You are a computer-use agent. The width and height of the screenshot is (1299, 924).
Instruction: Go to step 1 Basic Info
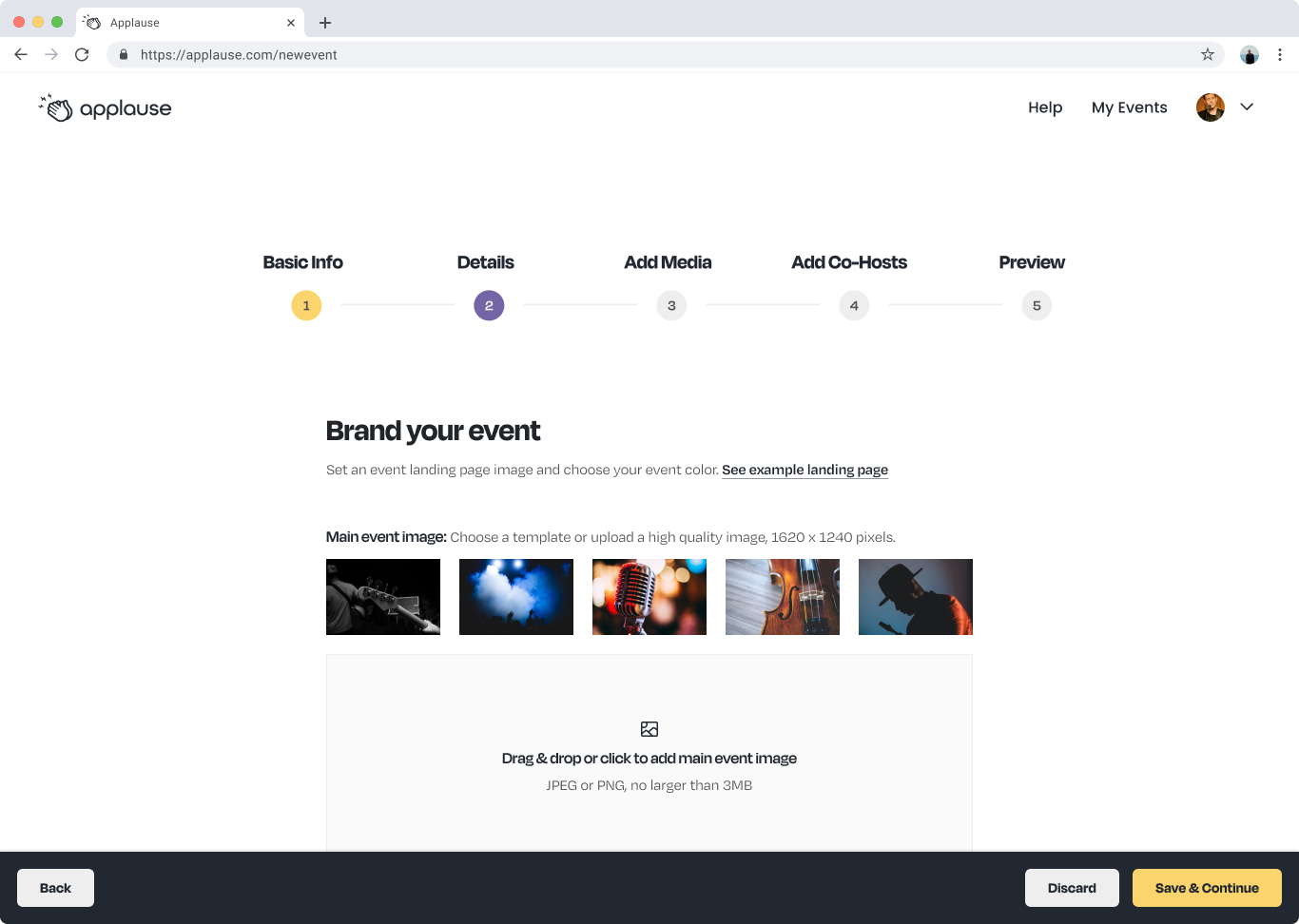tap(306, 305)
